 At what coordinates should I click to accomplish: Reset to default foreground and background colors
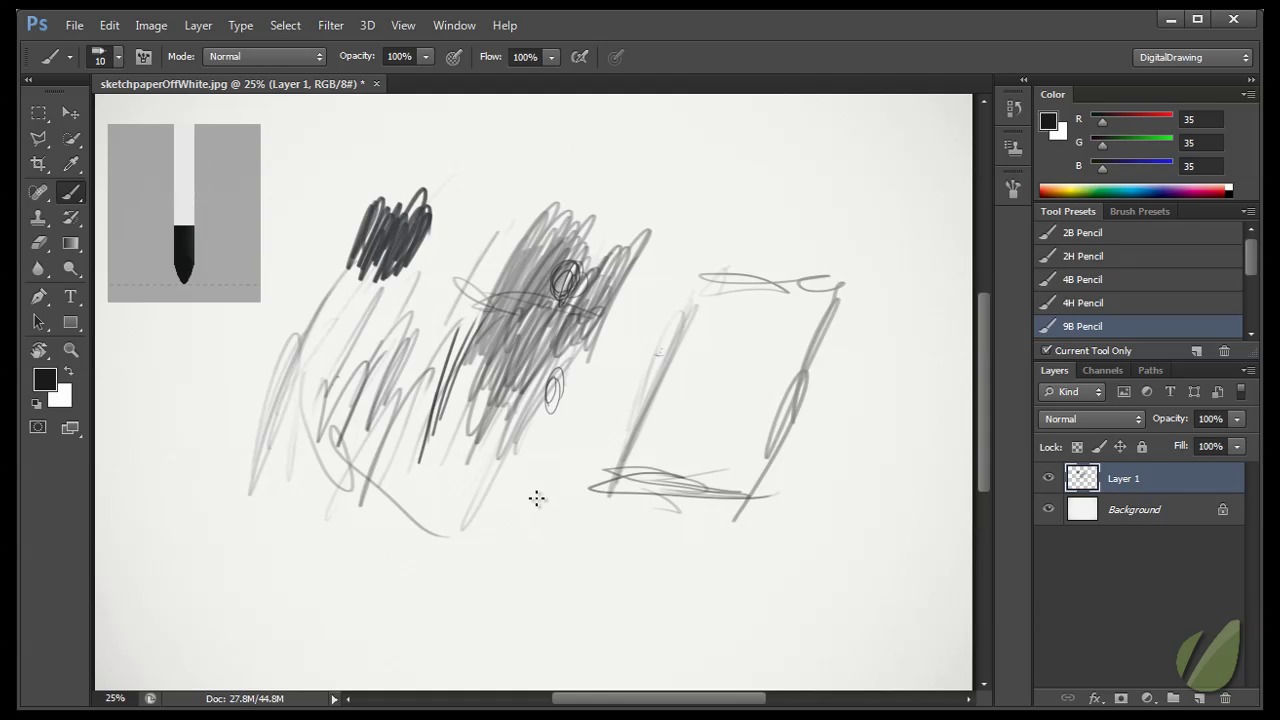point(37,404)
